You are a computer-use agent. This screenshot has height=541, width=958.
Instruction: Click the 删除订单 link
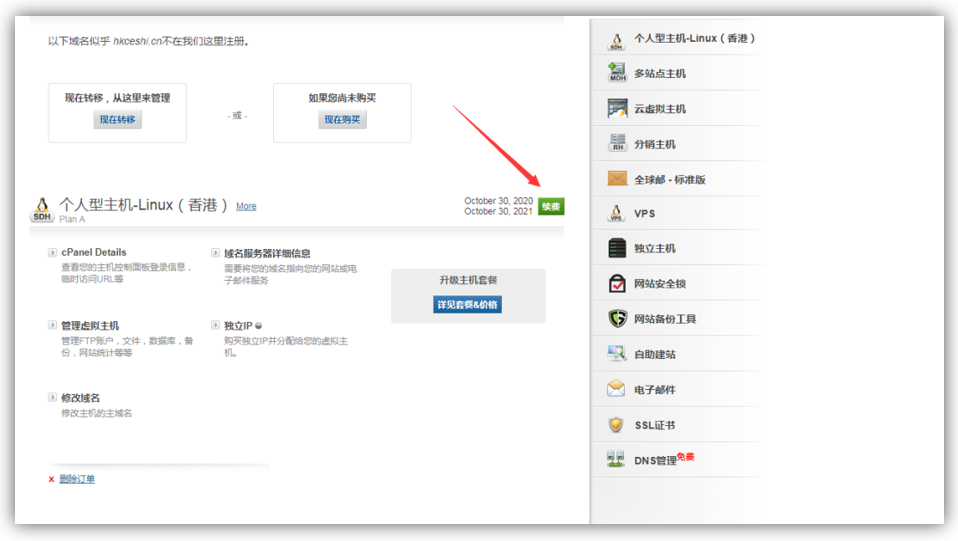tap(77, 479)
